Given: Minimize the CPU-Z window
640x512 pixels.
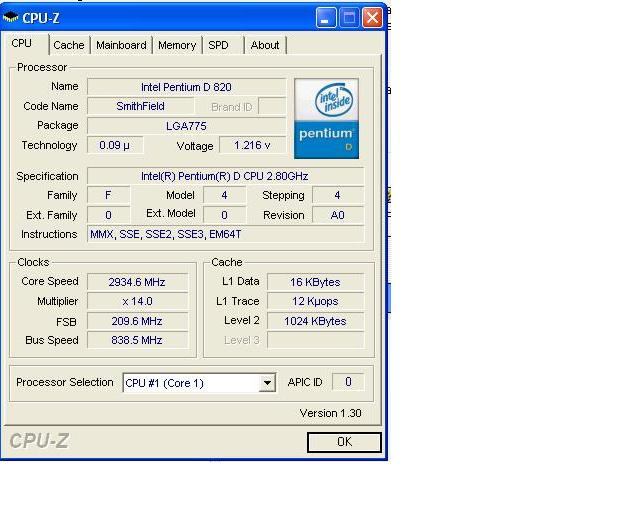Looking at the screenshot, I should click(326, 18).
